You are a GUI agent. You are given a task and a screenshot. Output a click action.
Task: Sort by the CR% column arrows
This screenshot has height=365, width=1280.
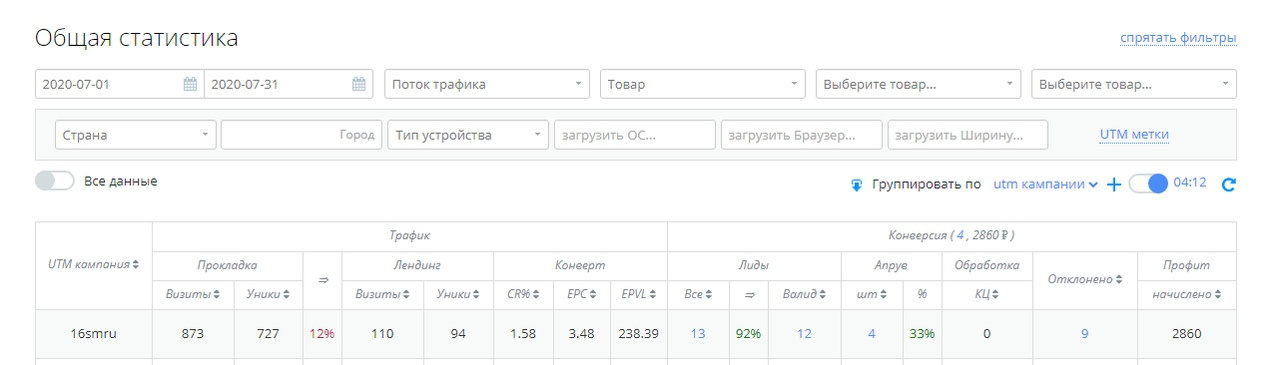536,293
